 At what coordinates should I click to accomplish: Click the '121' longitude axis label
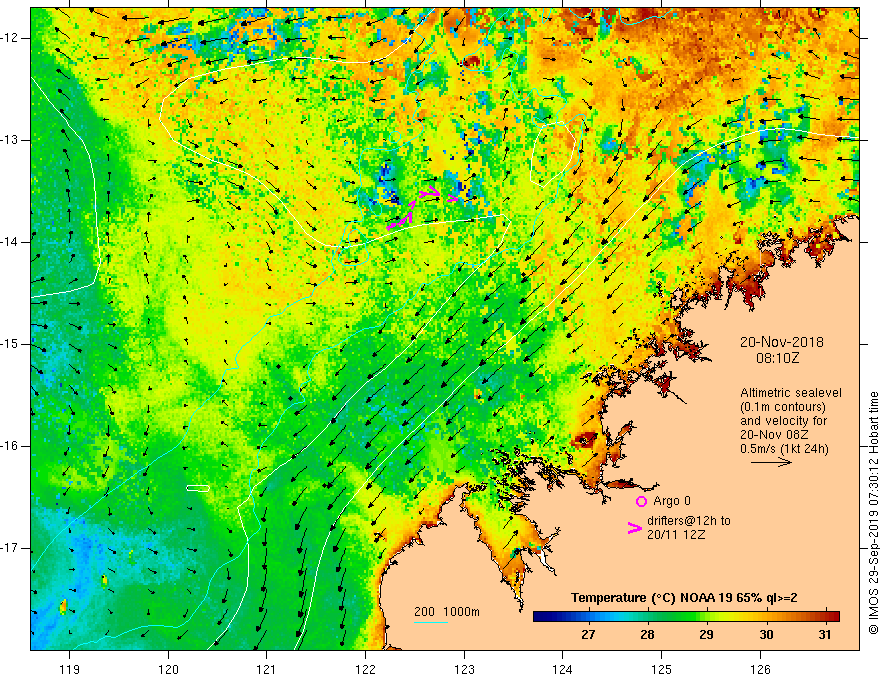[x=267, y=669]
